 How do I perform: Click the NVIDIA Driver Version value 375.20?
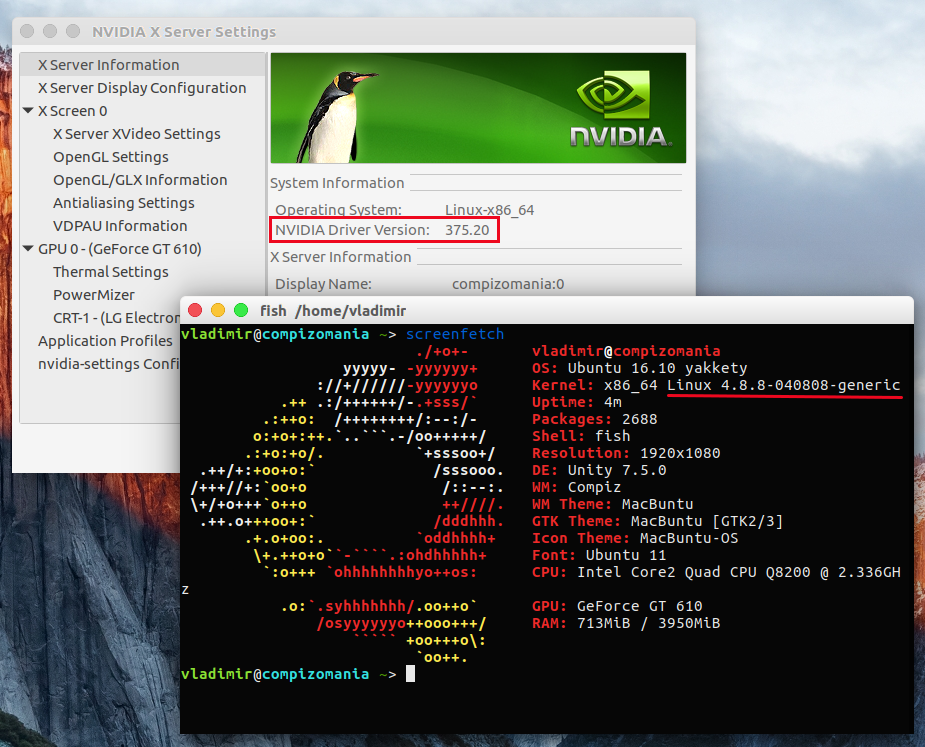467,230
